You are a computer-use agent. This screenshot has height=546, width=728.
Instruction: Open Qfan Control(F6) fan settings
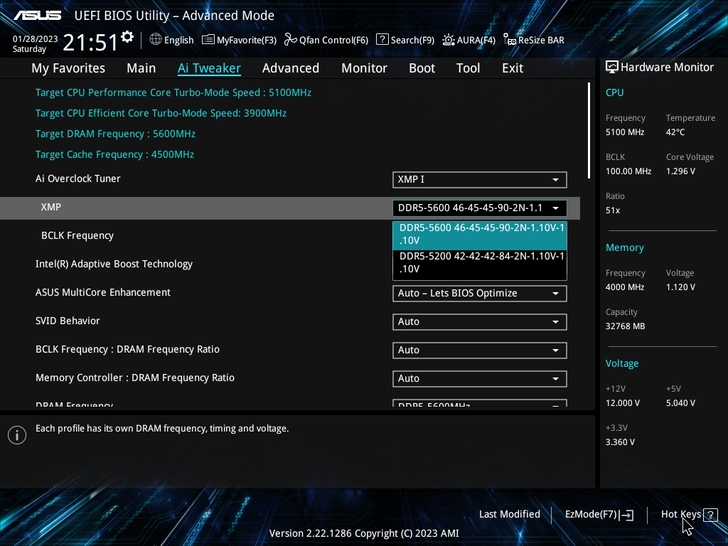tap(326, 40)
